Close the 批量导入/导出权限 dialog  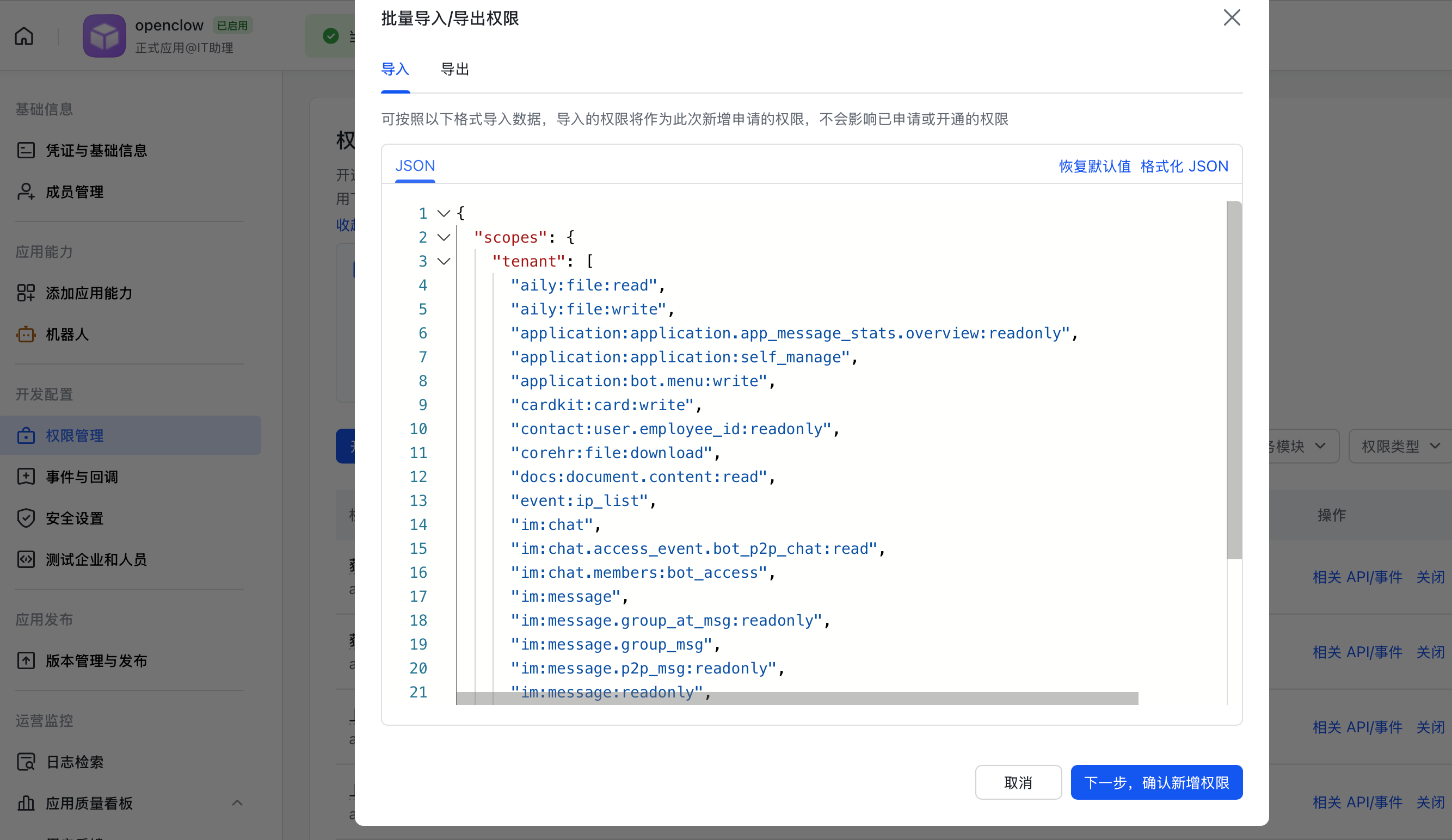pyautogui.click(x=1232, y=18)
